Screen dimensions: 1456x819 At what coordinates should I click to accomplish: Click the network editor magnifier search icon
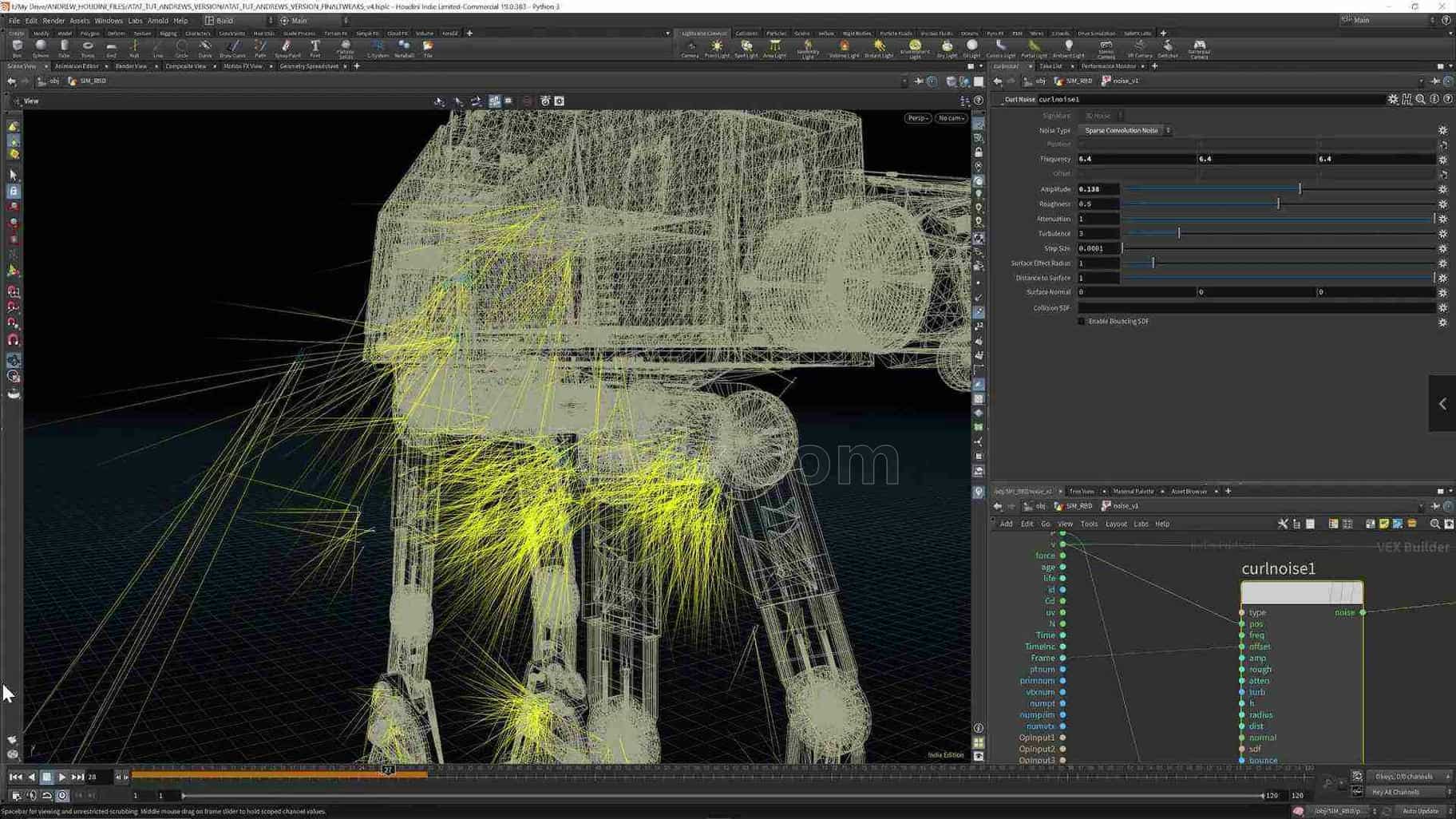click(x=1434, y=524)
